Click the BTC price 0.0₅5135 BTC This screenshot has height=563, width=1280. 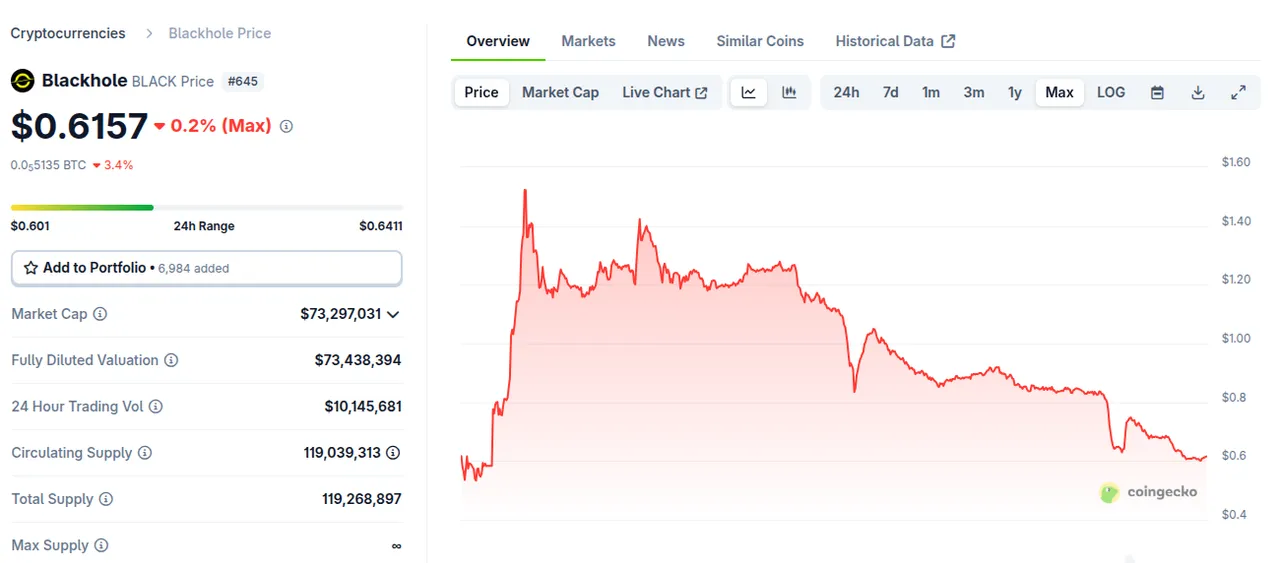[x=48, y=165]
